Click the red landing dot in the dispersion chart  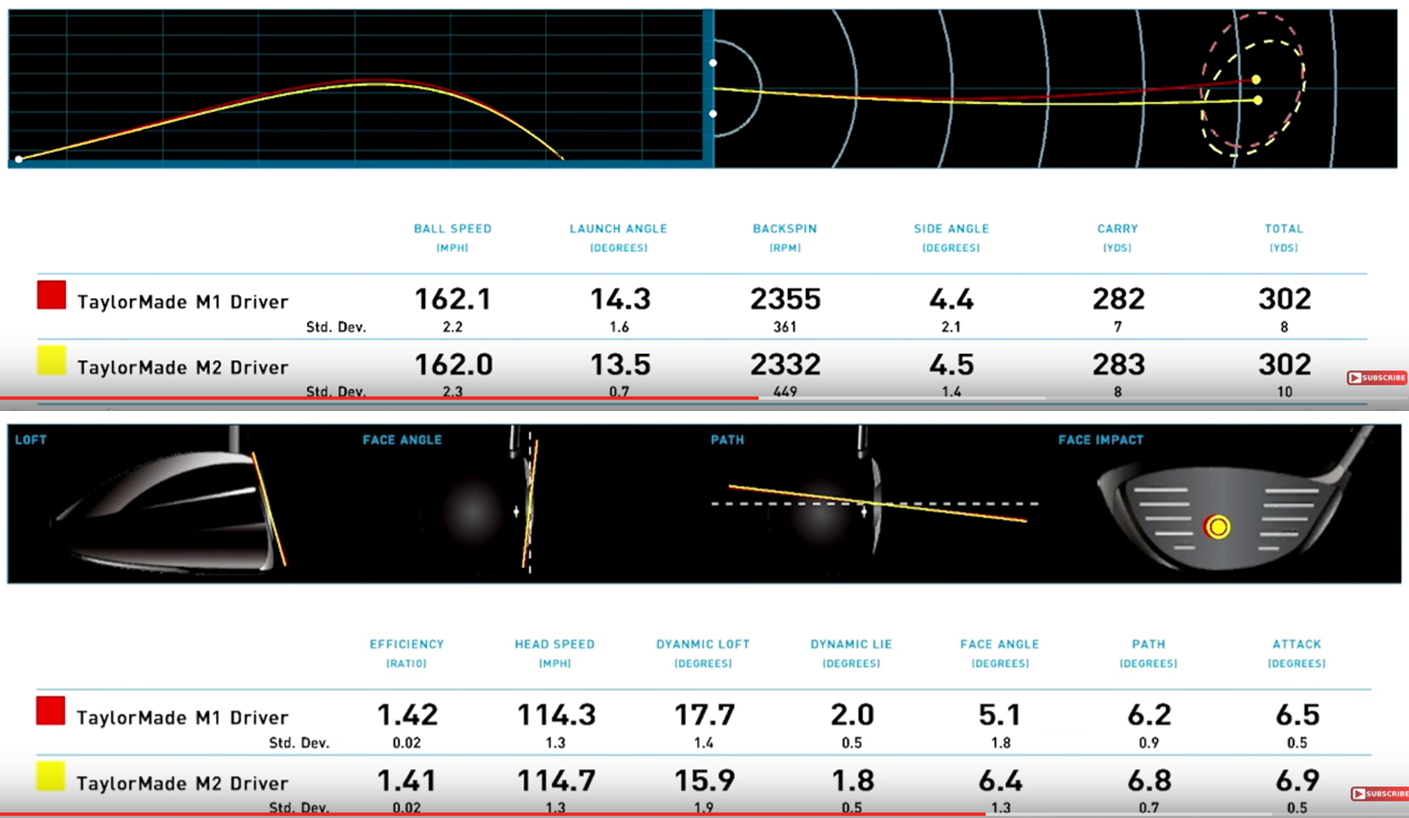tap(1256, 79)
